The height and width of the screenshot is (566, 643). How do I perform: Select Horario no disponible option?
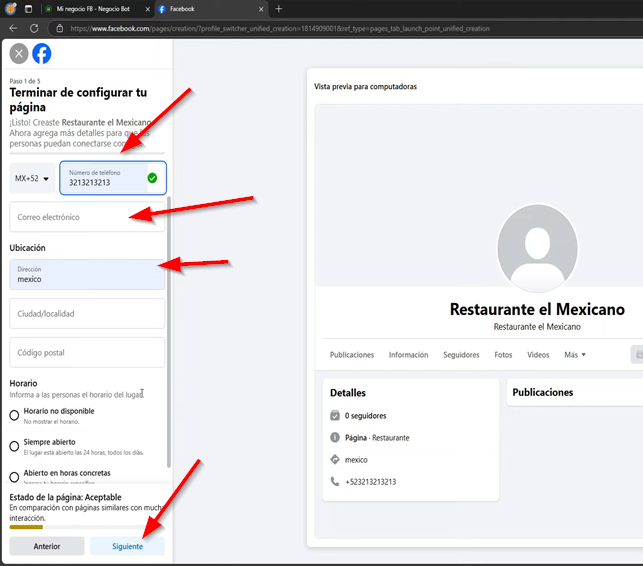tap(14, 415)
